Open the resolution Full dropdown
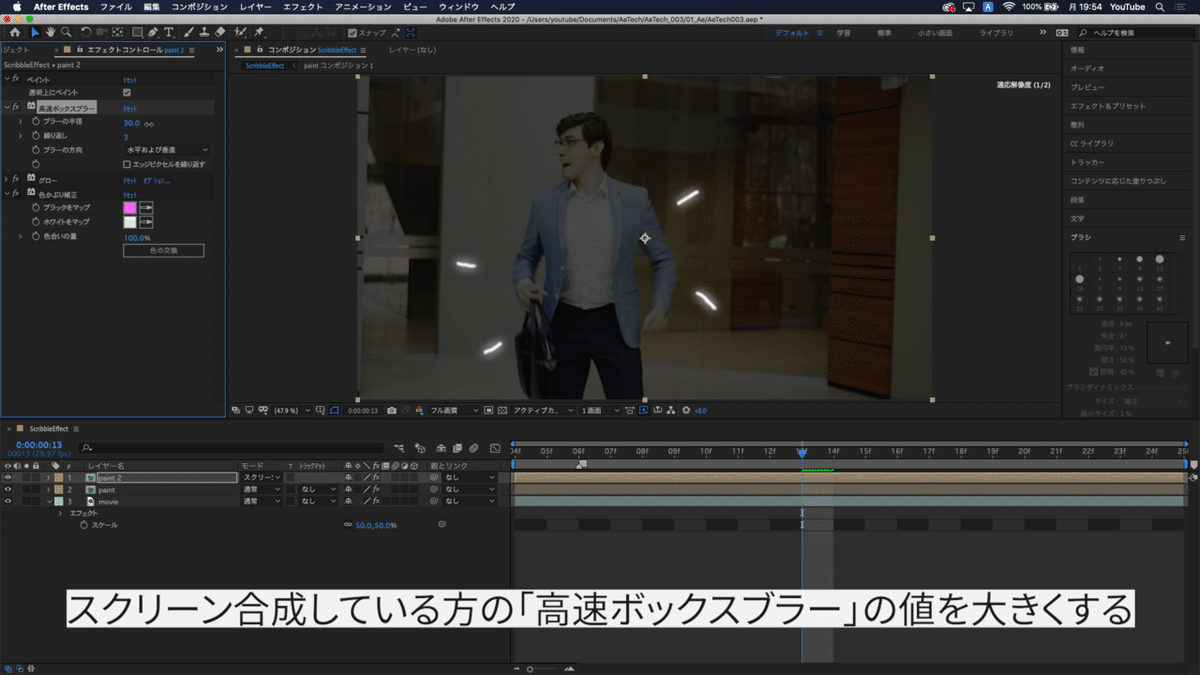The image size is (1200, 675). pos(454,410)
